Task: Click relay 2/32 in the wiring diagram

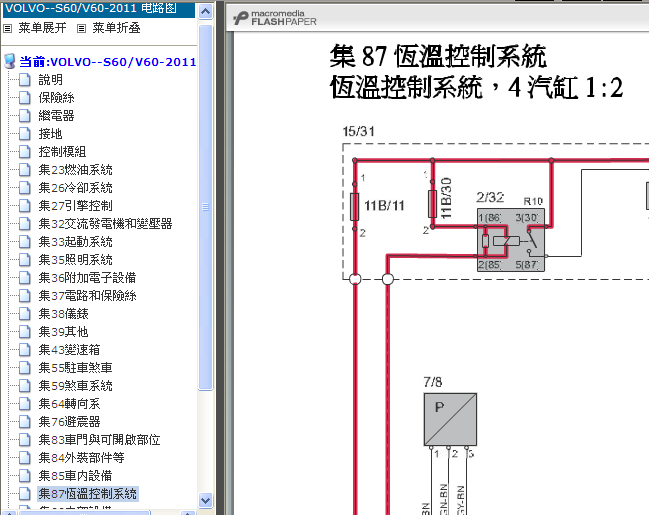Action: pos(511,240)
